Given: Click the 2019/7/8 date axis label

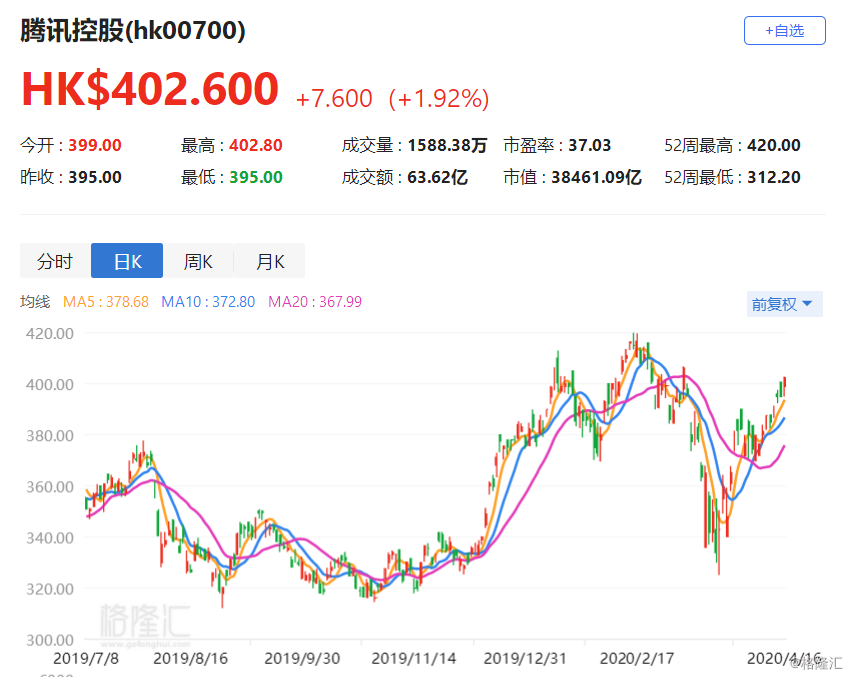Looking at the screenshot, I should click(86, 659).
